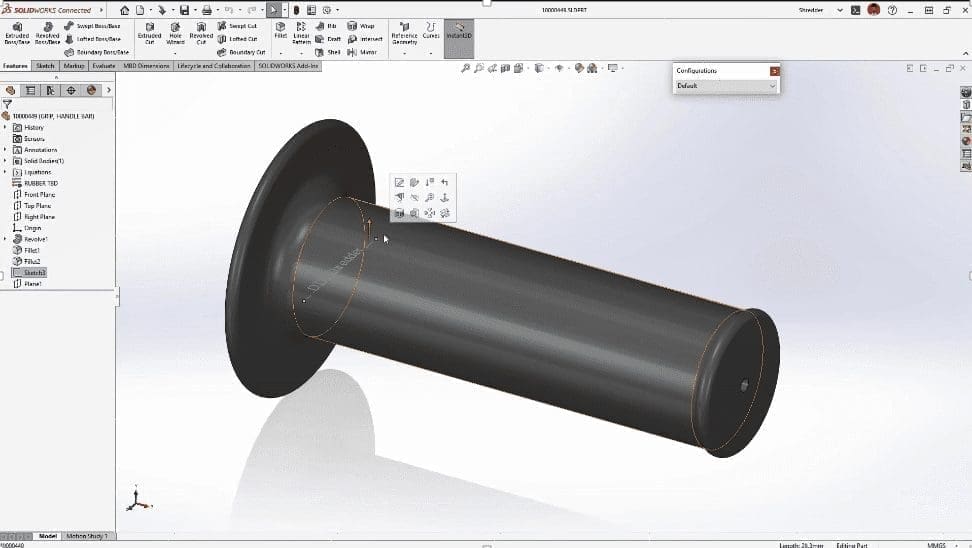Expand the SOLIDWORKS Connected menu arrow
Viewport: 972px width, 548px height.
(x=102, y=10)
